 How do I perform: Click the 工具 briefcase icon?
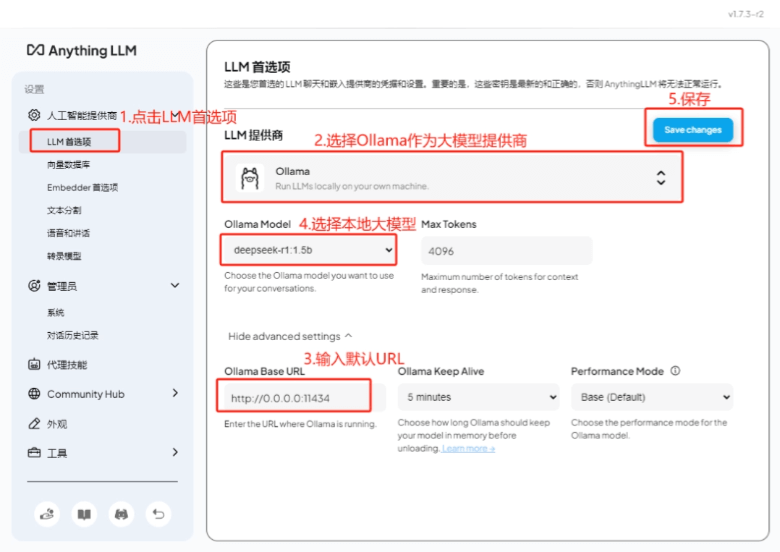tap(34, 453)
